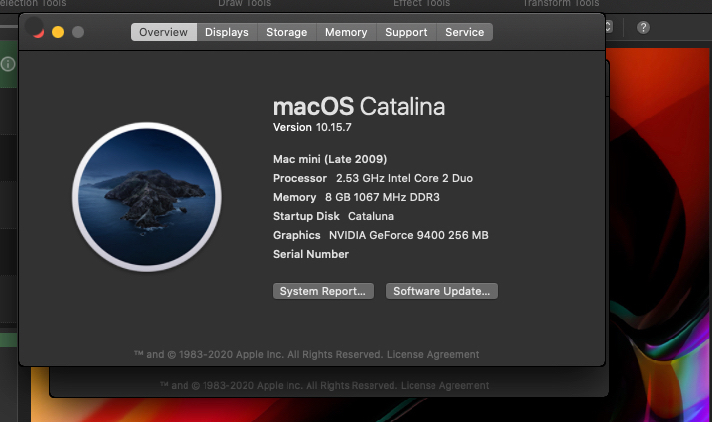
Task: Click the License Agreement link in the rear window
Action: tap(445, 386)
